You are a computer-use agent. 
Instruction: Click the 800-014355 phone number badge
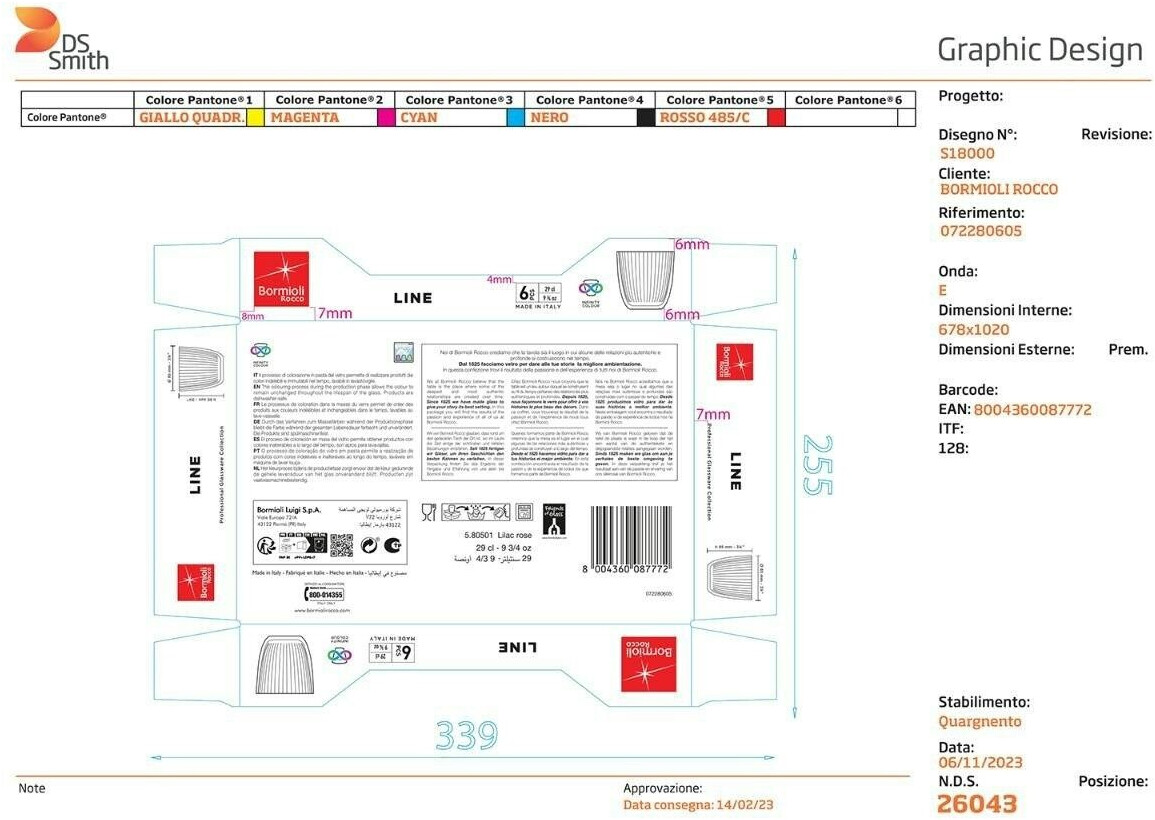(323, 594)
